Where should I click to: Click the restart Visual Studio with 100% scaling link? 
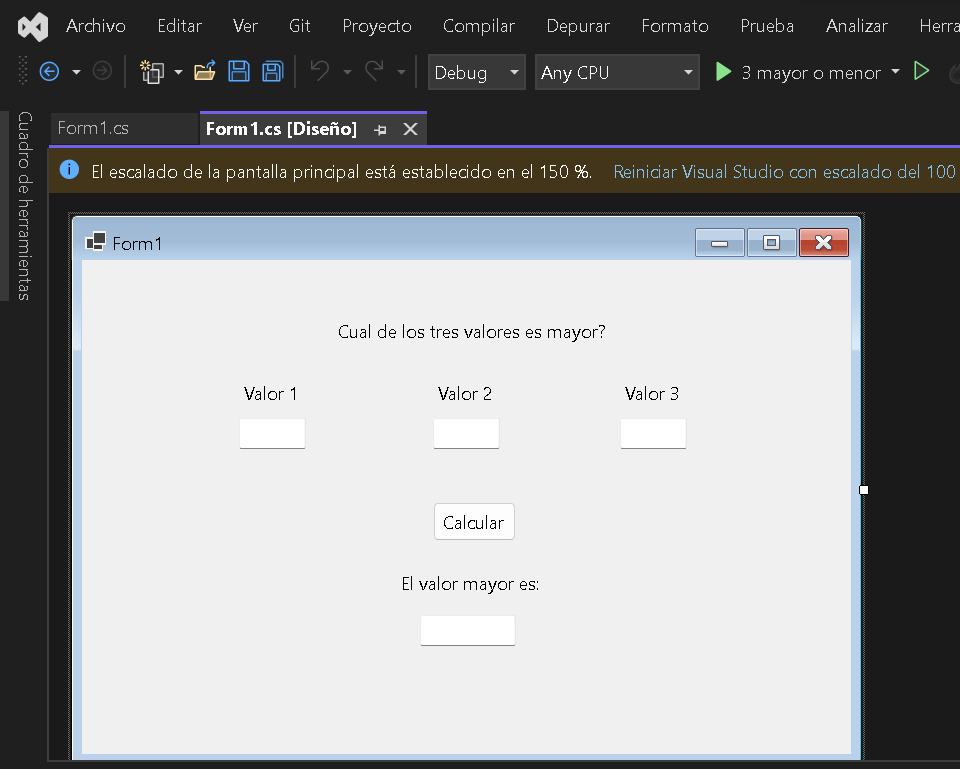pos(785,172)
